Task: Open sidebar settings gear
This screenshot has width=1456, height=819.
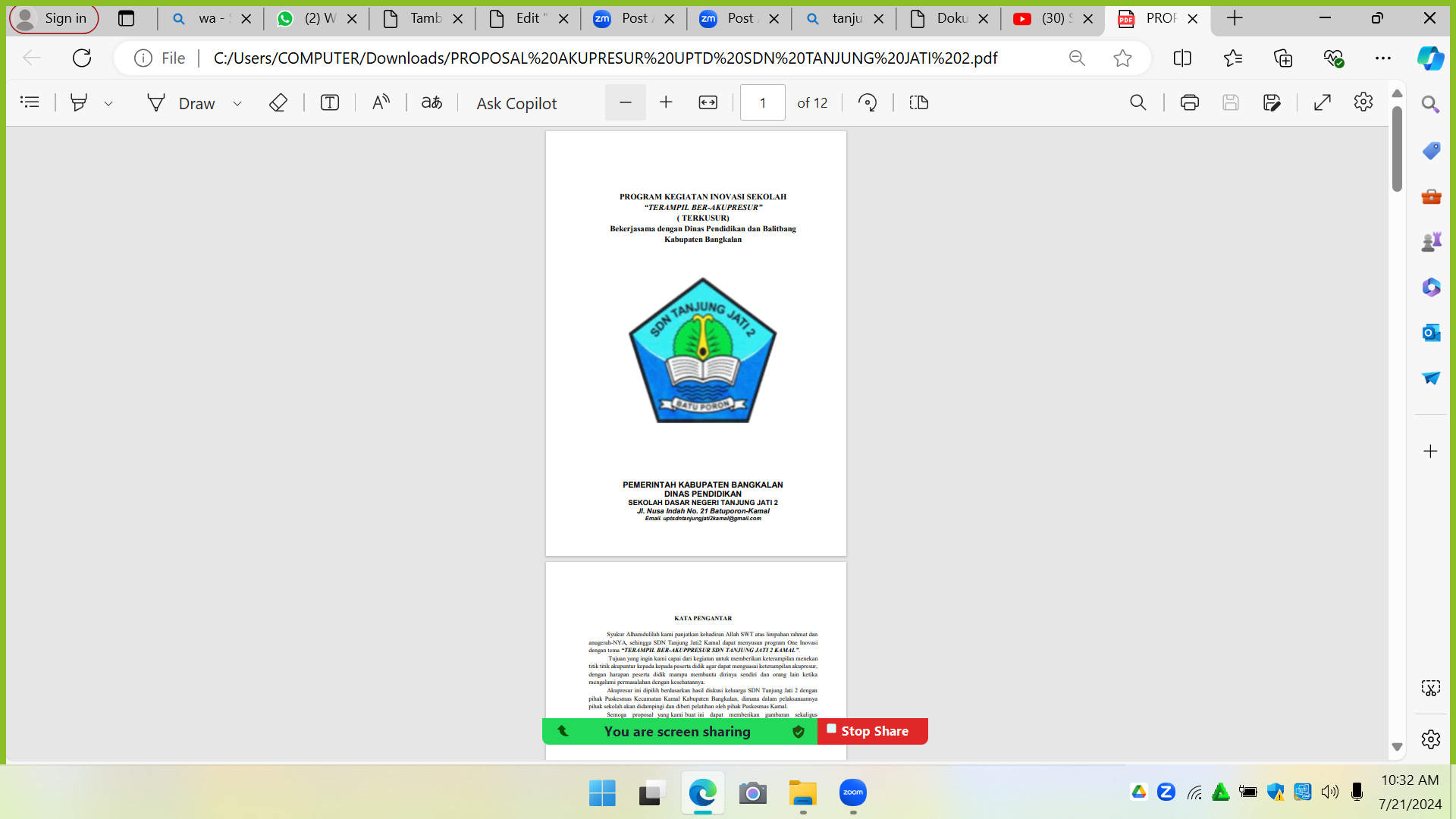Action: coord(1431,739)
